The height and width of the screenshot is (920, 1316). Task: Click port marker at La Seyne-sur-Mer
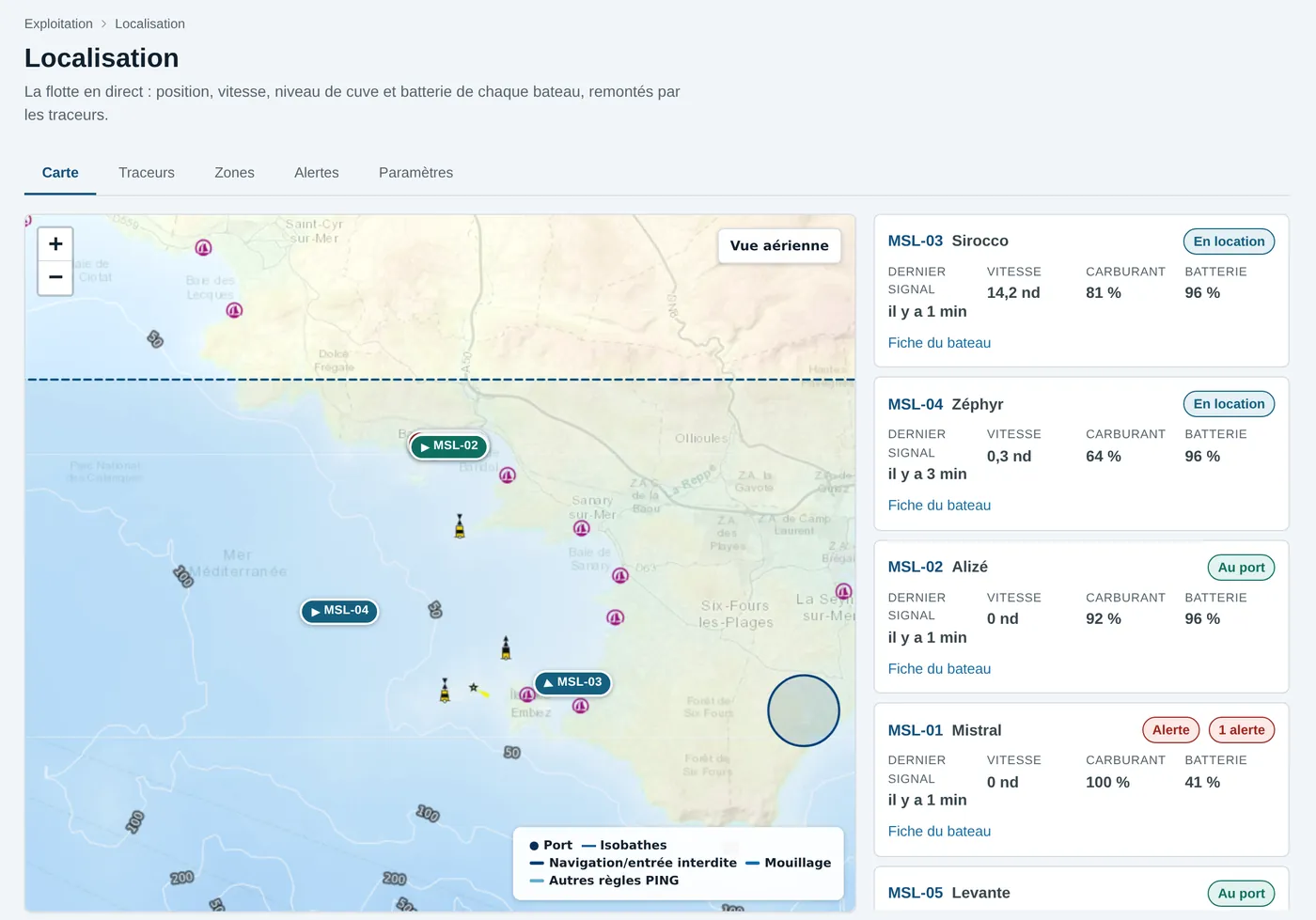pos(844,592)
